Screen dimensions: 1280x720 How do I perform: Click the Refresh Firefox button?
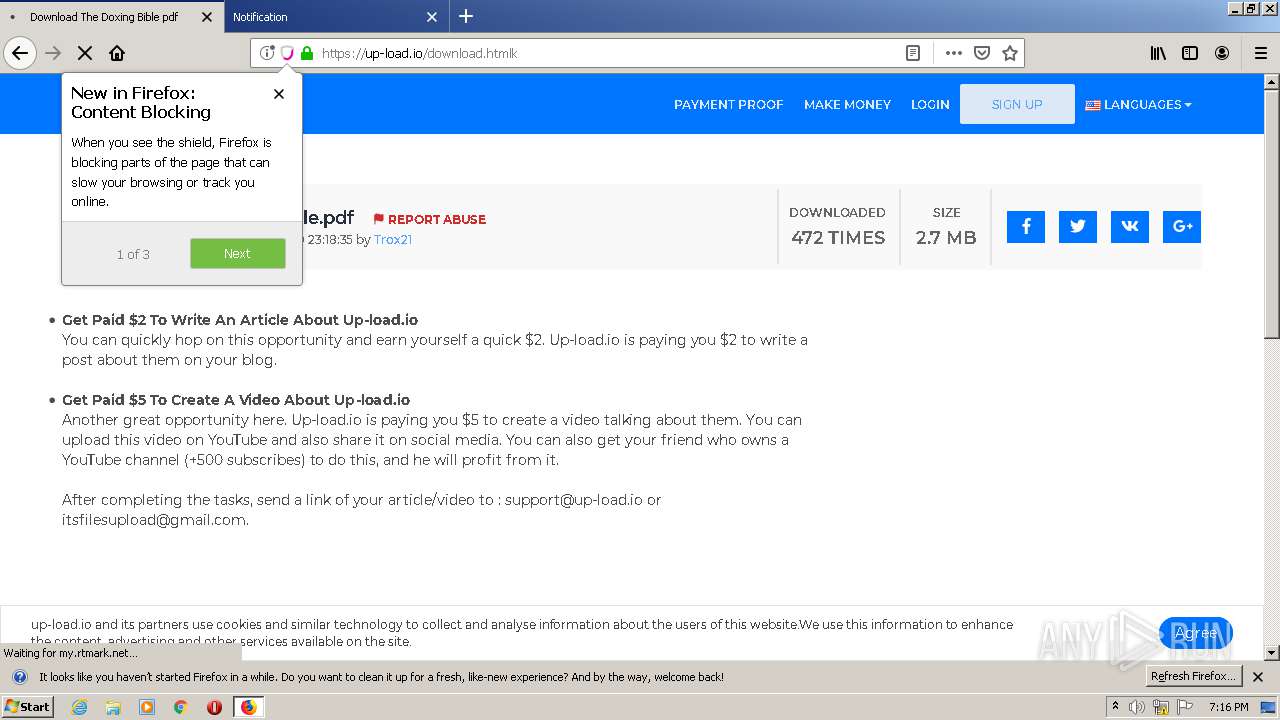(x=1194, y=677)
